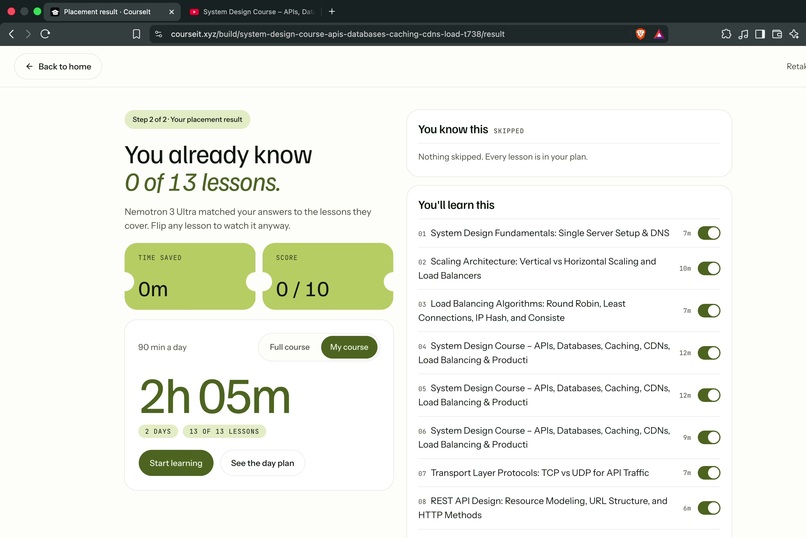Reload the page with the refresh icon
This screenshot has height=538, width=806.
pyautogui.click(x=45, y=34)
